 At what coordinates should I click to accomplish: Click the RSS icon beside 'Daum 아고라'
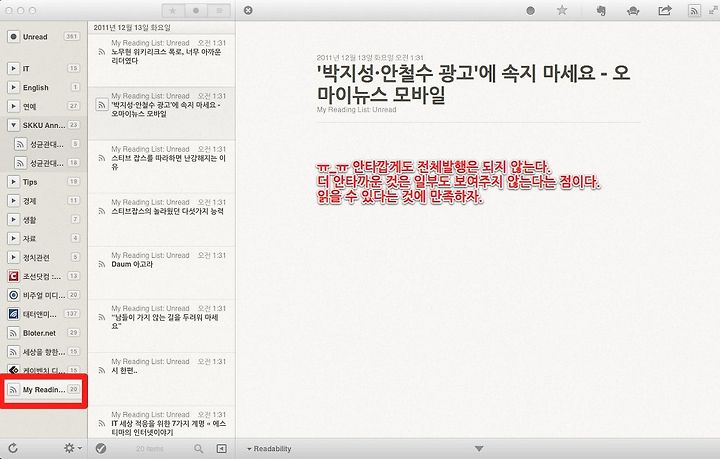(x=101, y=264)
